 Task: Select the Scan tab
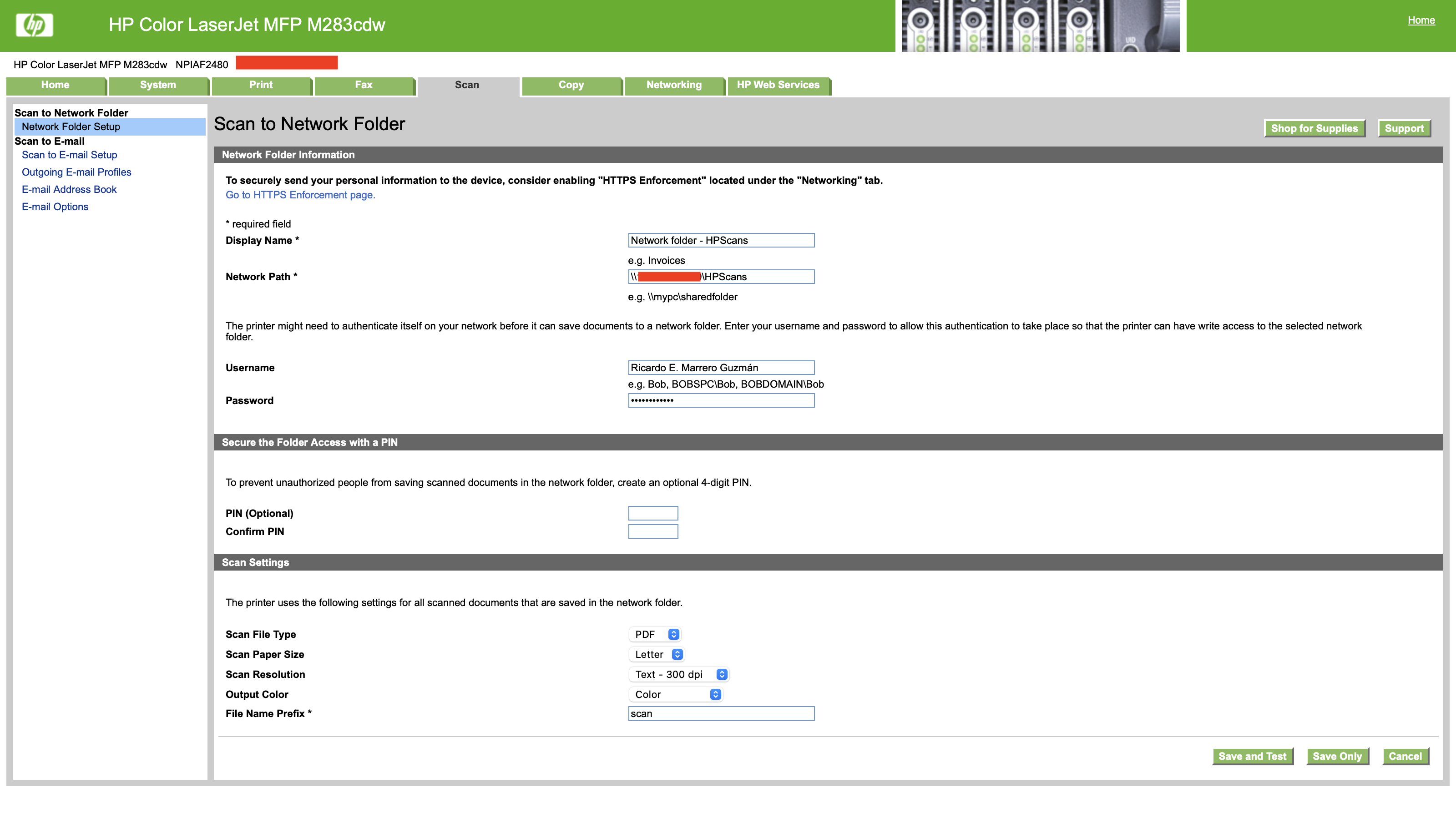click(467, 86)
